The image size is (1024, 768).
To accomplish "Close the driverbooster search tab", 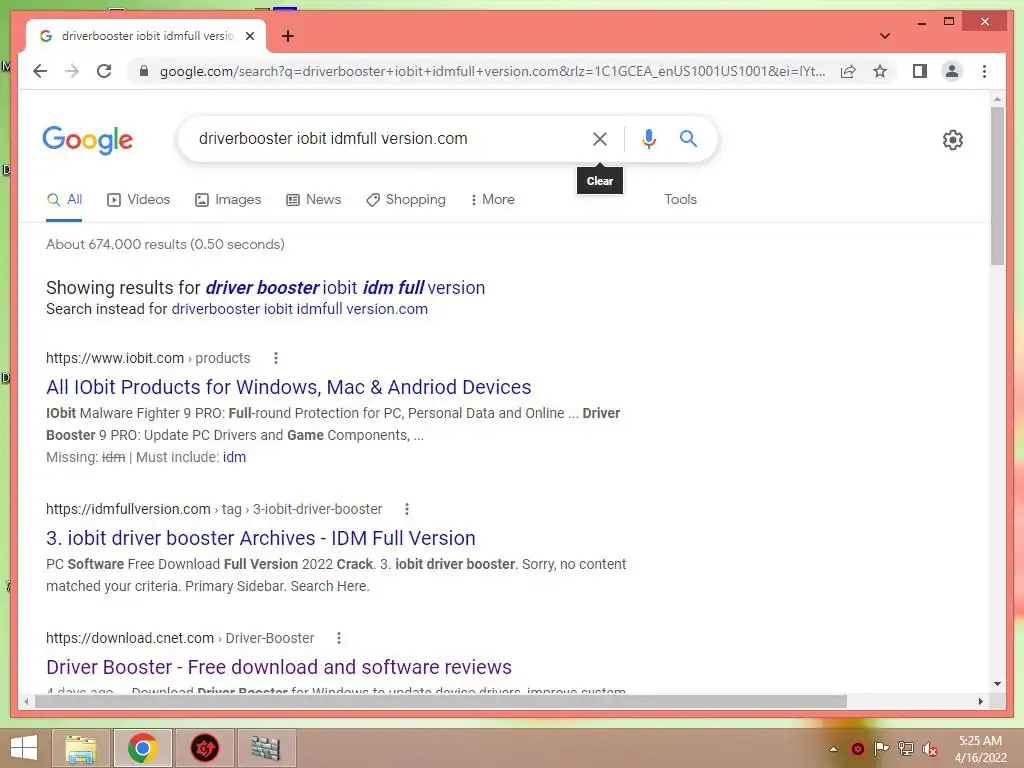I will [x=249, y=36].
